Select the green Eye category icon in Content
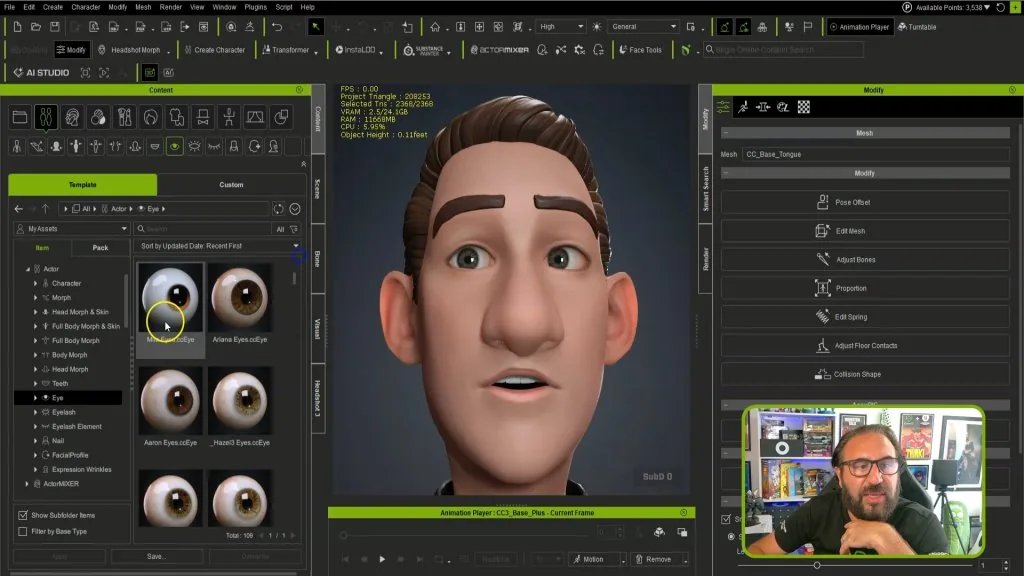1024x576 pixels. click(x=174, y=146)
